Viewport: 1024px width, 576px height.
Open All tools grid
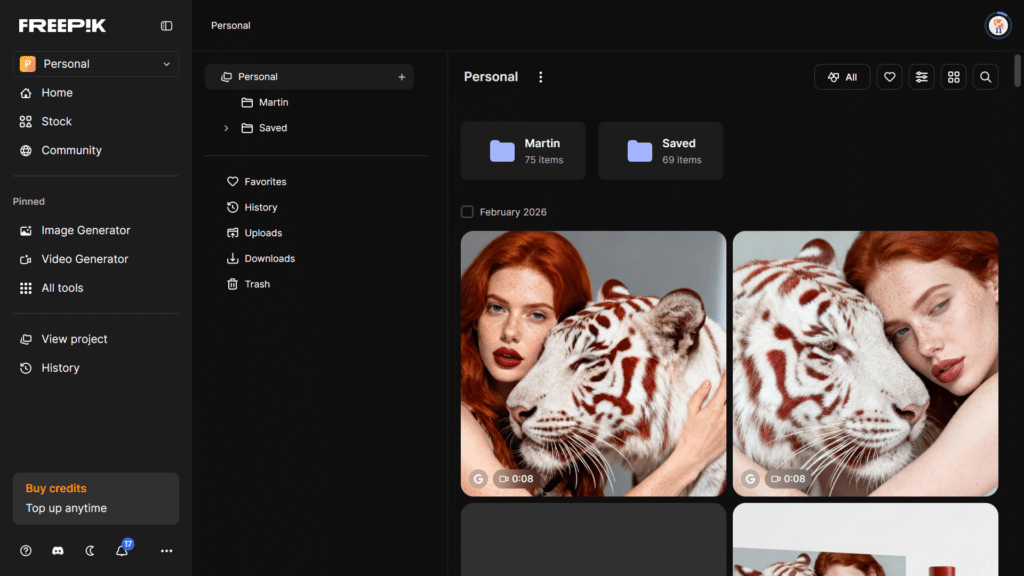(96, 288)
